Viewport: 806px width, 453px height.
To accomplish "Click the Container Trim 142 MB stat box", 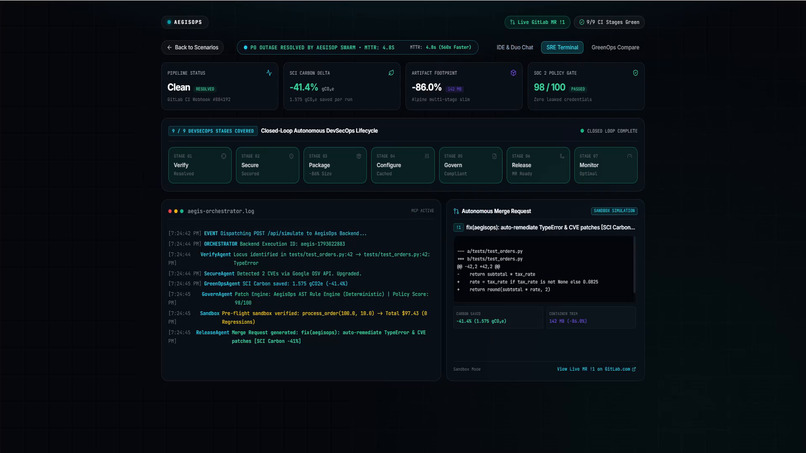I will point(591,317).
